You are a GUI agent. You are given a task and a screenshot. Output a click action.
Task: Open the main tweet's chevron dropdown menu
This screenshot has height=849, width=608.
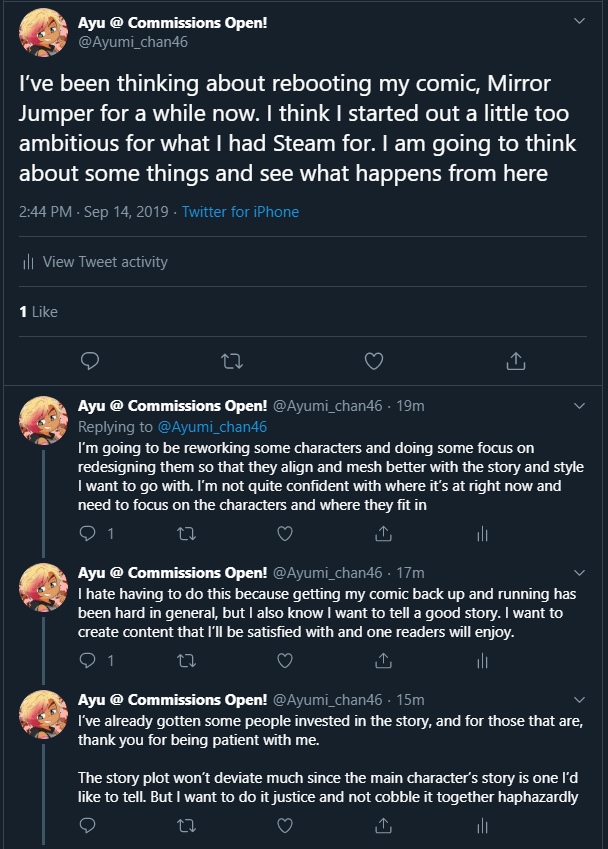point(579,21)
